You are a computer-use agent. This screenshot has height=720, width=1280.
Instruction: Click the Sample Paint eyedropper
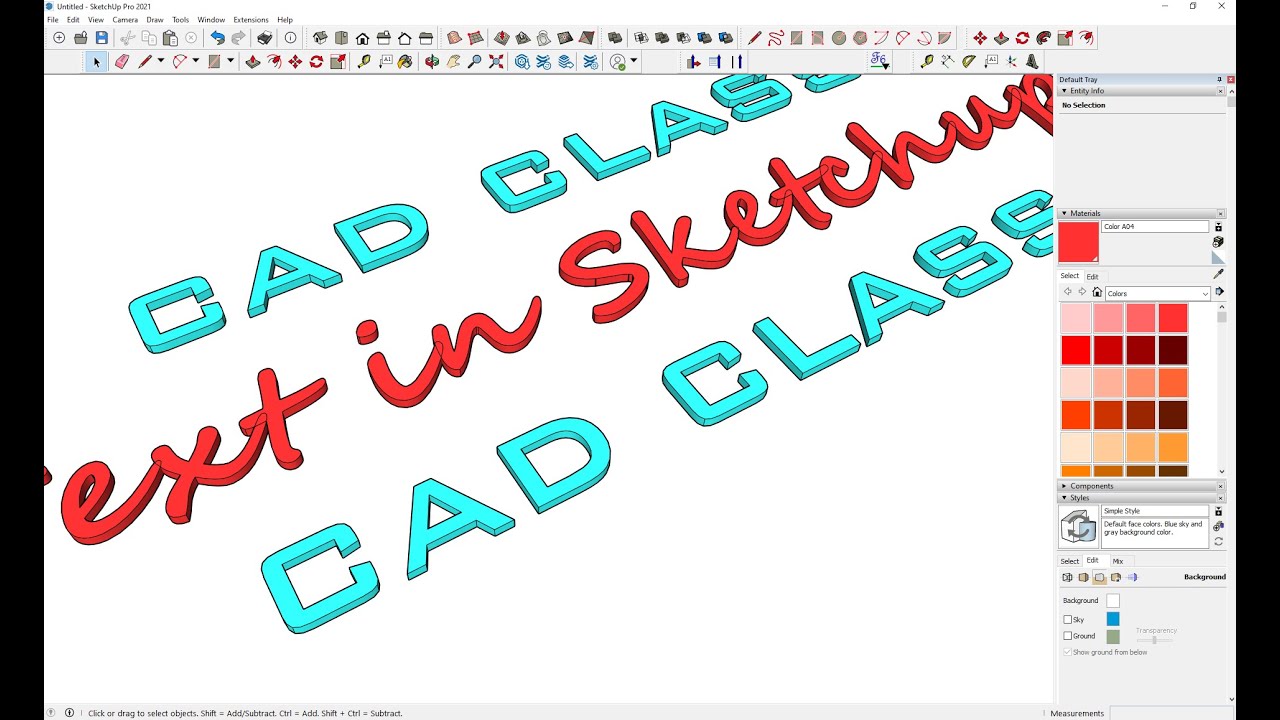coord(1218,273)
